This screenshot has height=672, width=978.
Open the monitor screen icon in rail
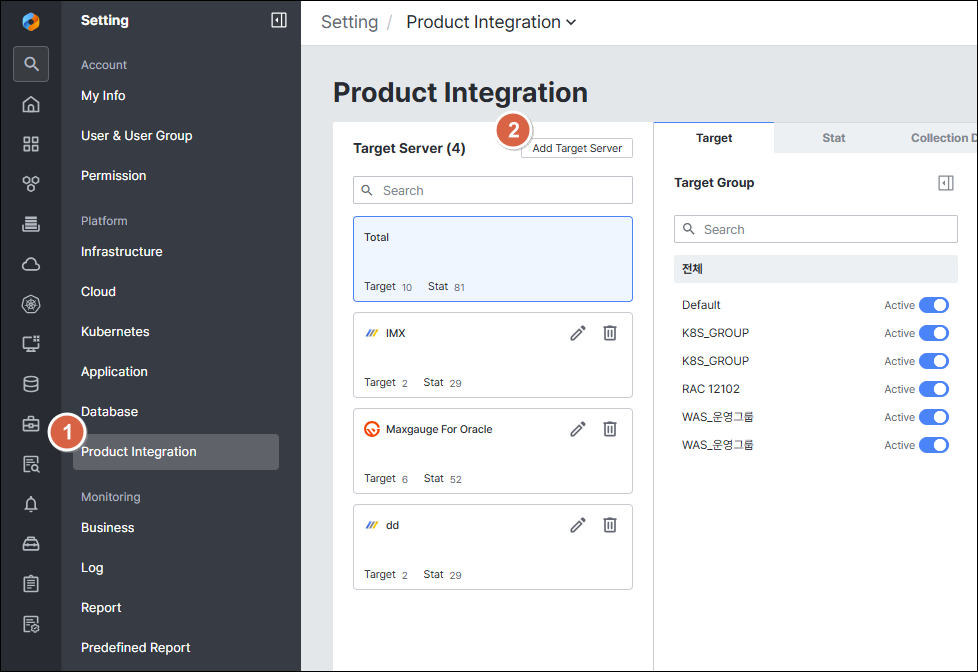31,344
